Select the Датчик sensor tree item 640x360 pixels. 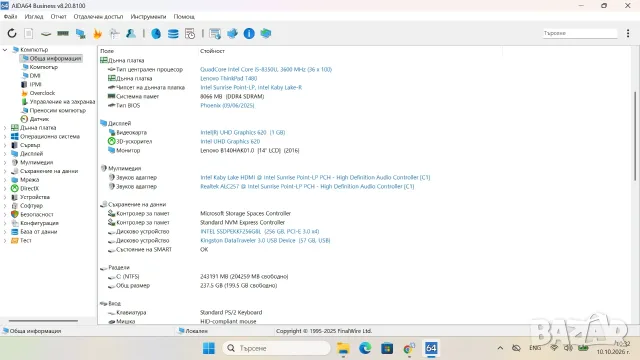coord(39,119)
